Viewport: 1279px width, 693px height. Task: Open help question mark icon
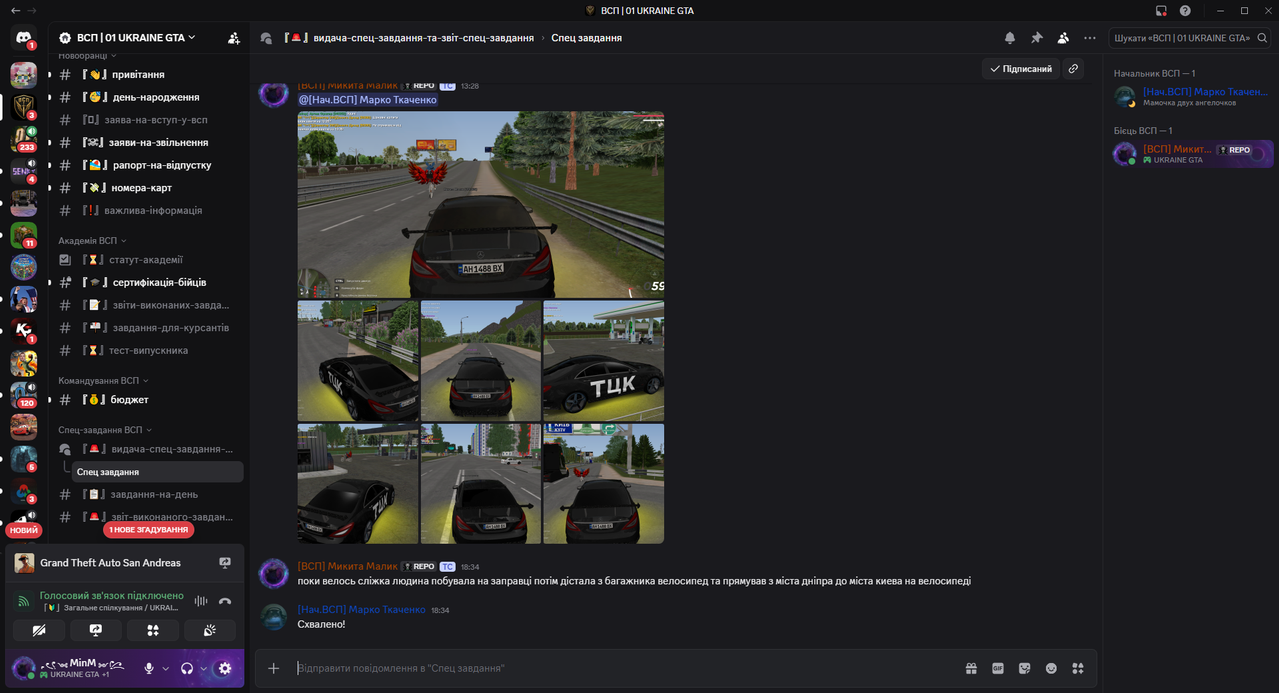[x=1185, y=10]
